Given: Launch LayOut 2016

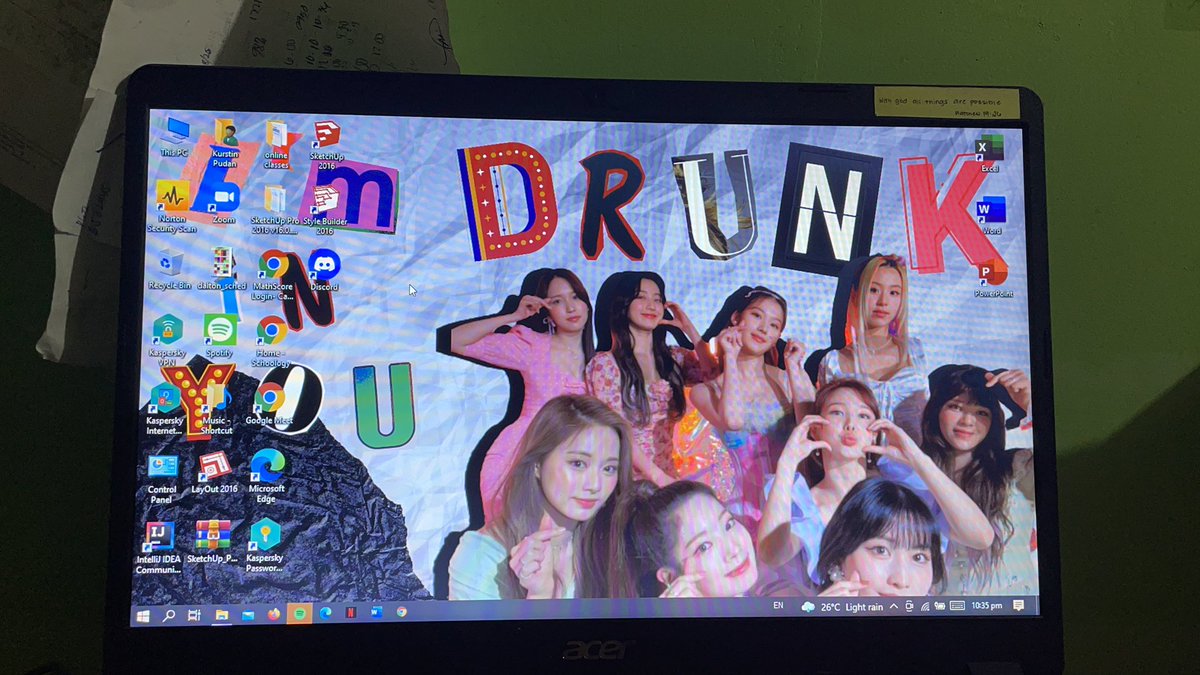Looking at the screenshot, I should point(214,472).
